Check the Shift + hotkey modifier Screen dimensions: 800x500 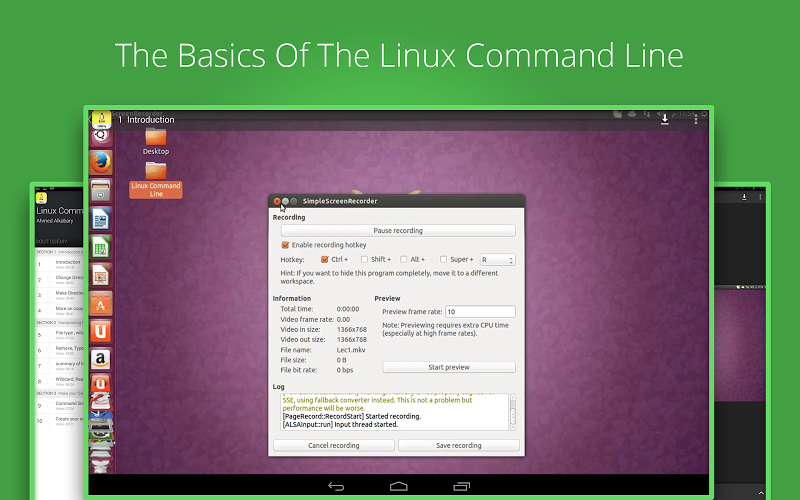pyautogui.click(x=364, y=259)
